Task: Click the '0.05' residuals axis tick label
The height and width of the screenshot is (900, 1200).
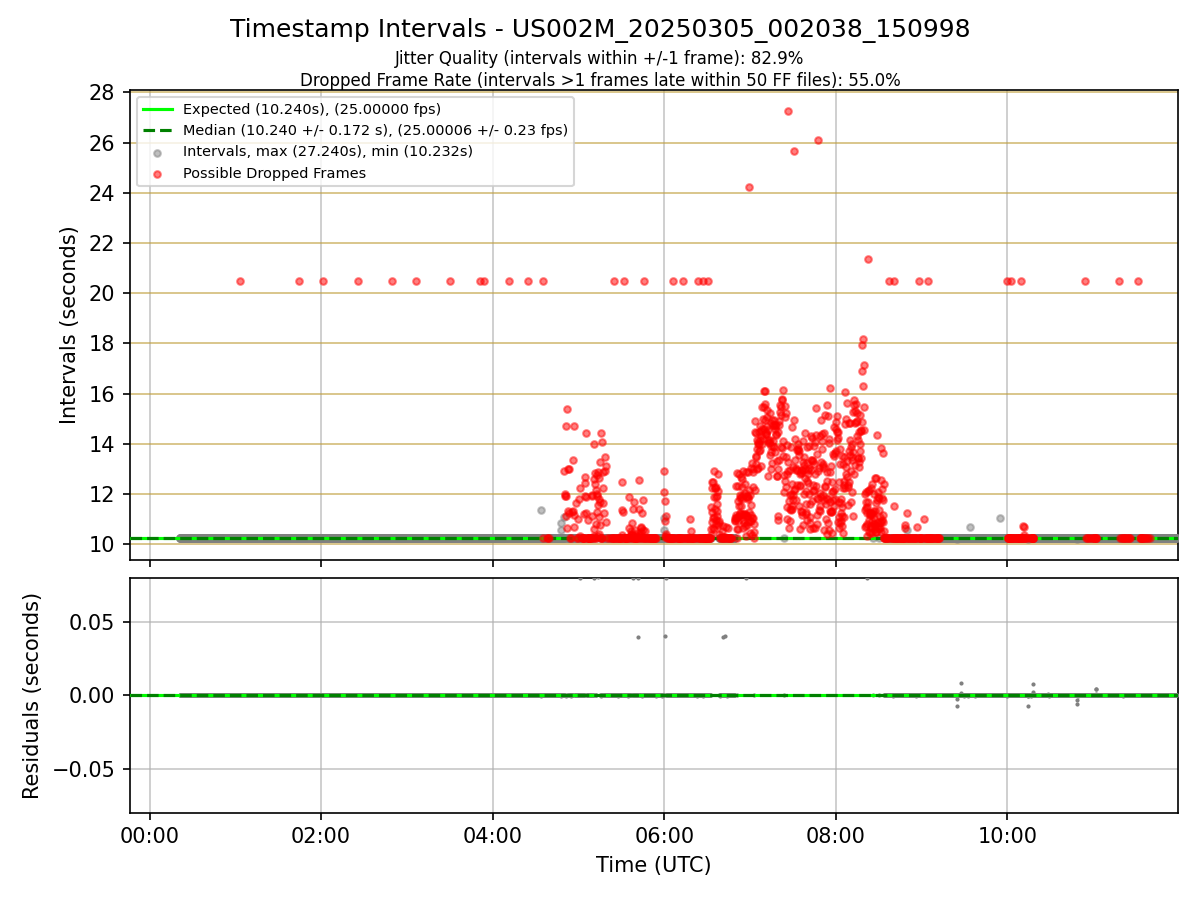Action: tap(93, 622)
